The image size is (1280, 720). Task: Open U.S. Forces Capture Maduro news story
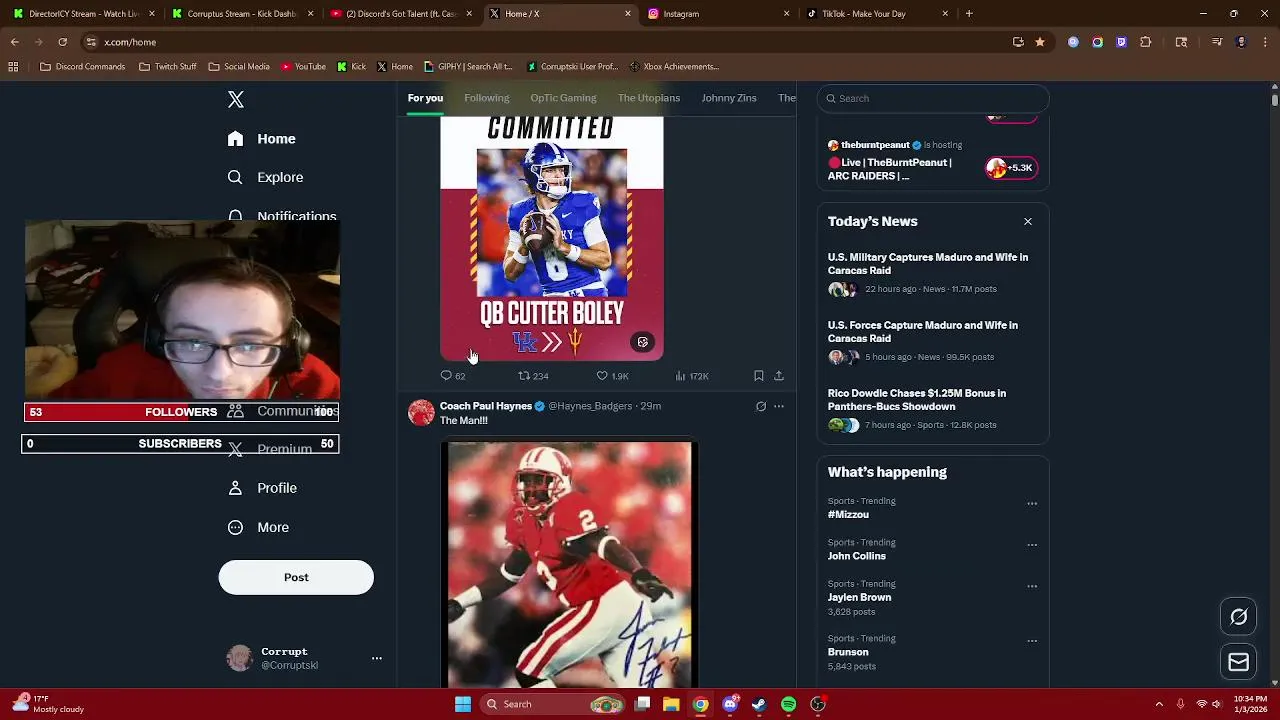point(933,340)
